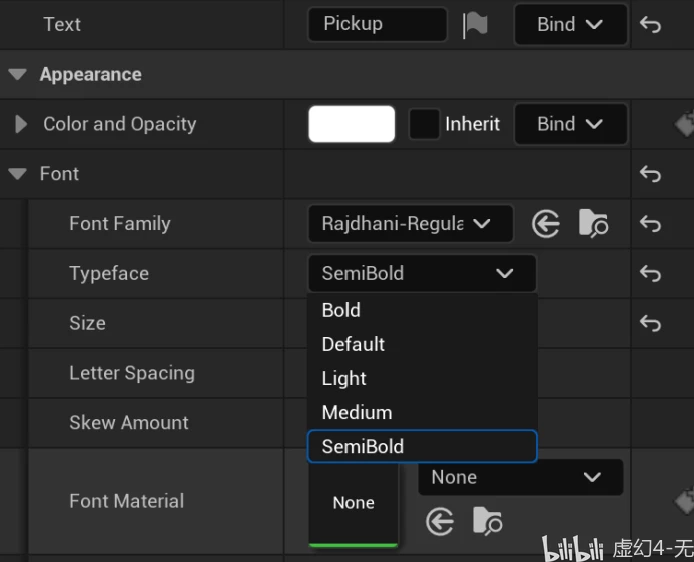Reset the Size property to default
This screenshot has width=694, height=562.
coord(650,323)
